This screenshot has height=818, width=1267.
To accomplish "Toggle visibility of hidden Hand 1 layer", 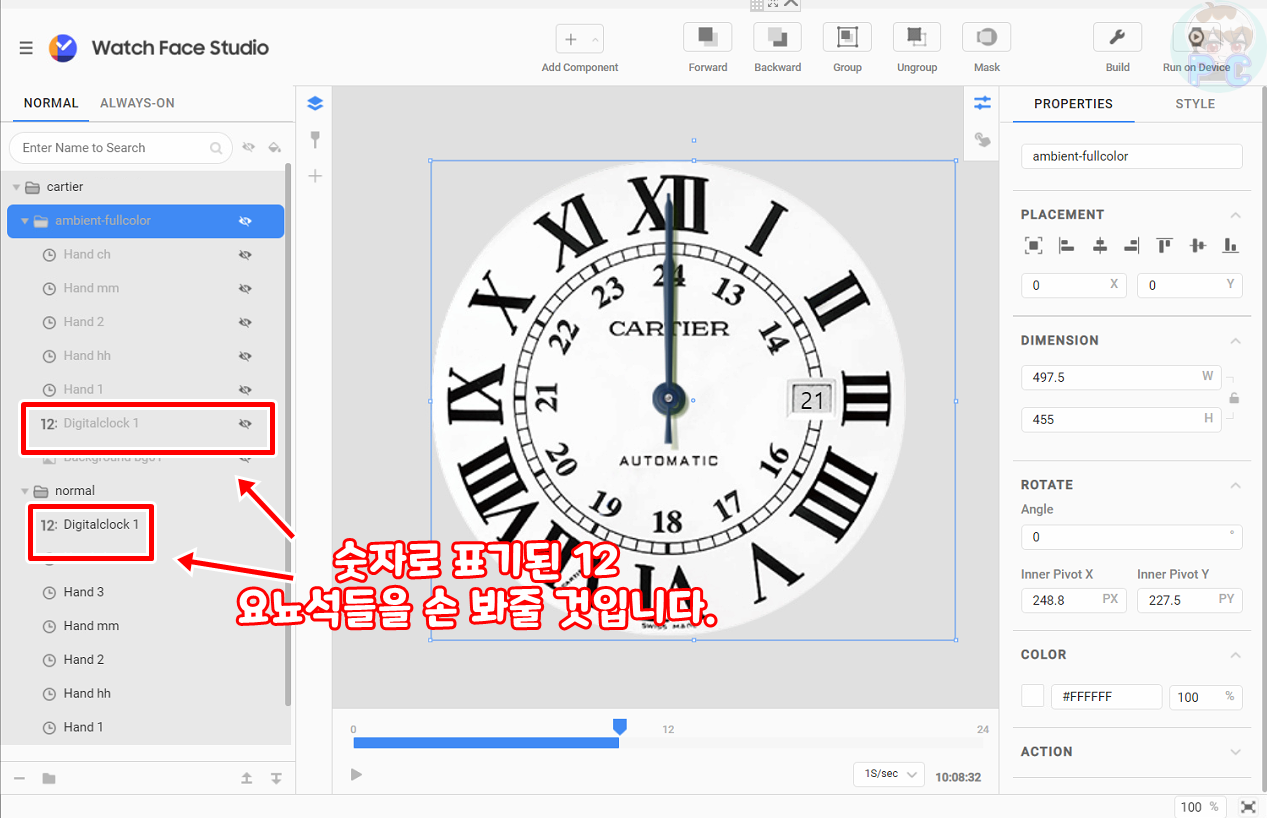I will pos(245,390).
